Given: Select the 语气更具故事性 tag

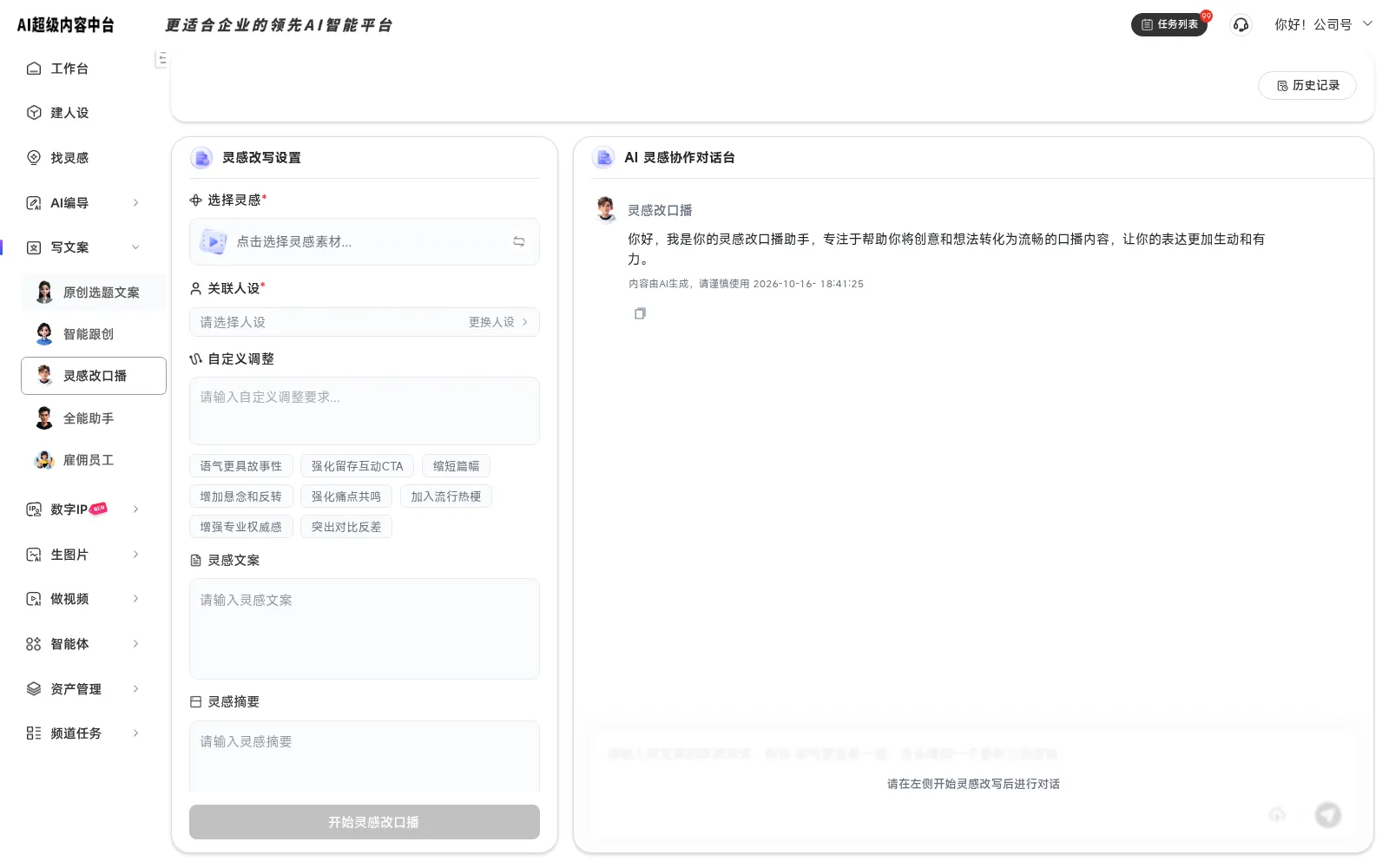Looking at the screenshot, I should click(241, 466).
